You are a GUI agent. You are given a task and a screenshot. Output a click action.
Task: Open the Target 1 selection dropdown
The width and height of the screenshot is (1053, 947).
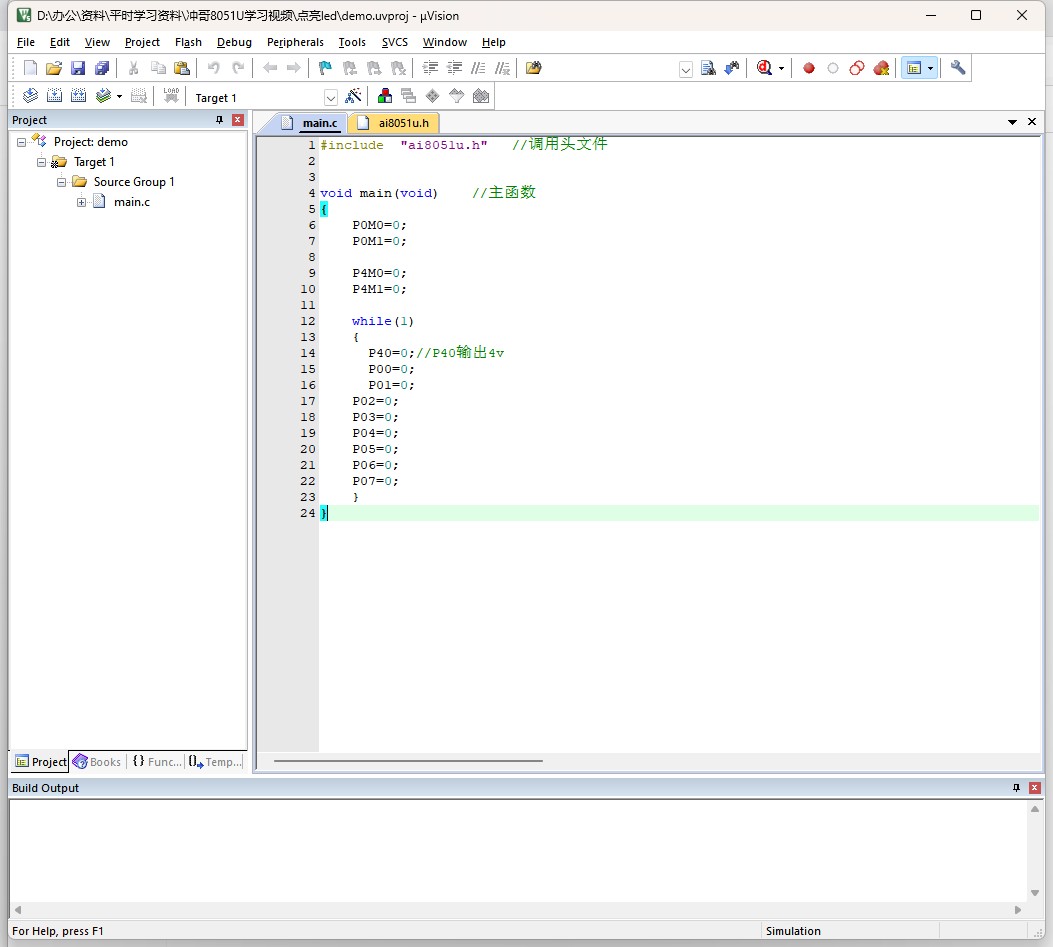330,98
